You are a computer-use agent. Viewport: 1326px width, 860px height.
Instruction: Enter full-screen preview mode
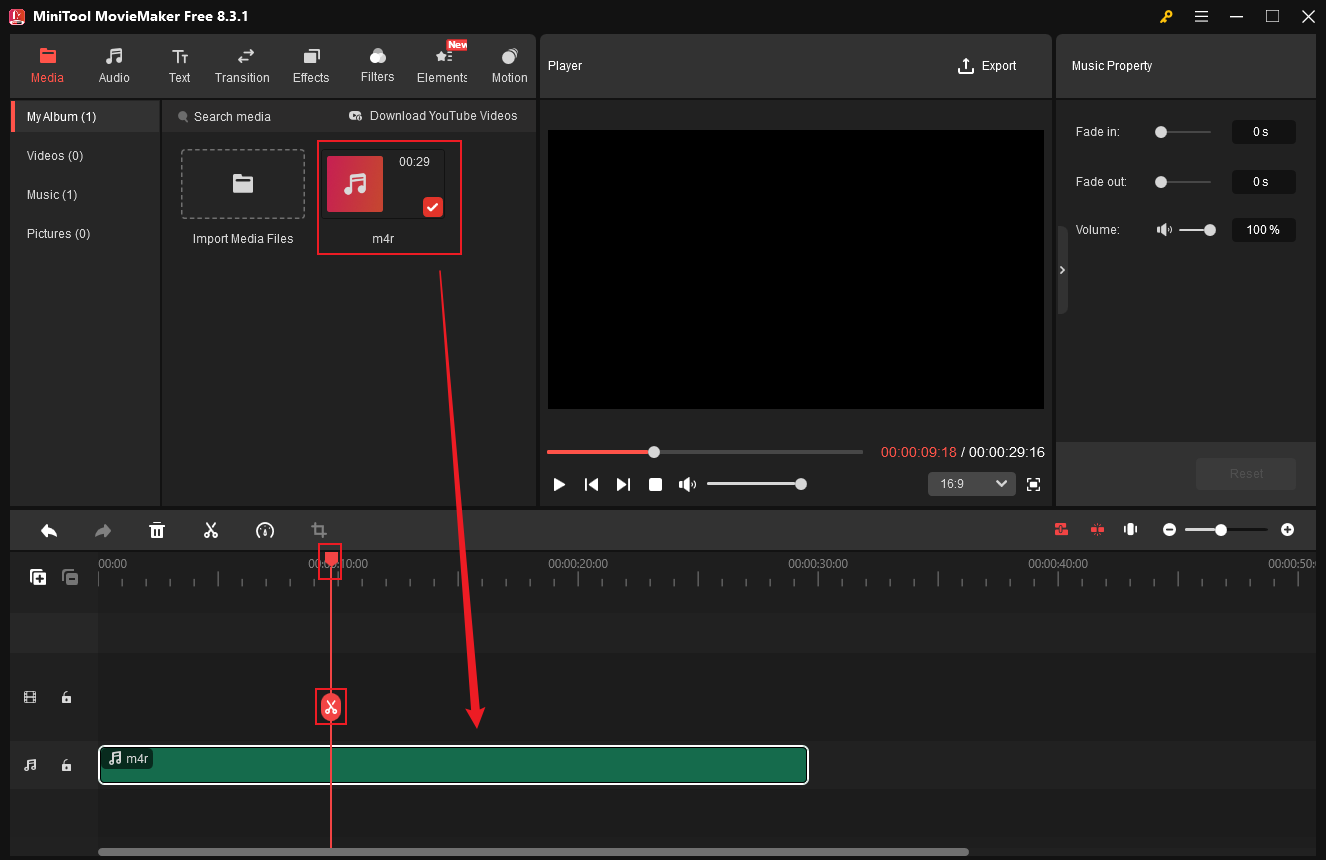pos(1033,484)
